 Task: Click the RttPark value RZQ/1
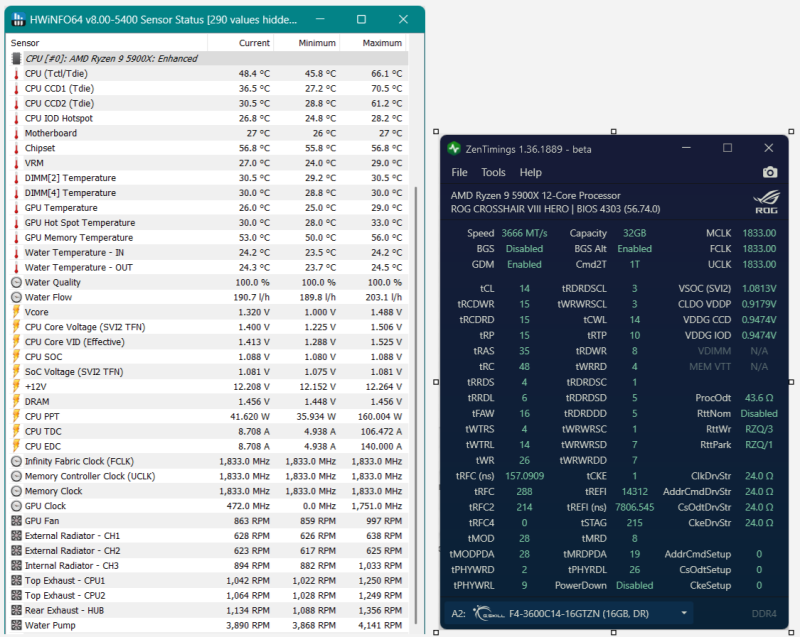(x=759, y=445)
